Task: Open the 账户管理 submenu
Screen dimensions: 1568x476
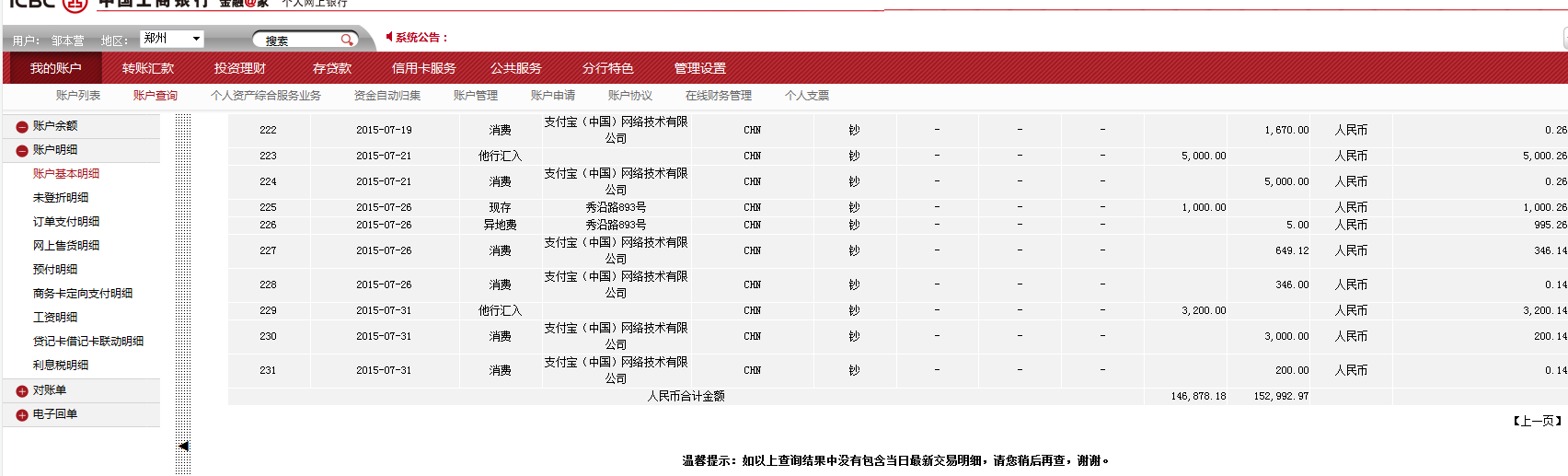Action: click(476, 96)
